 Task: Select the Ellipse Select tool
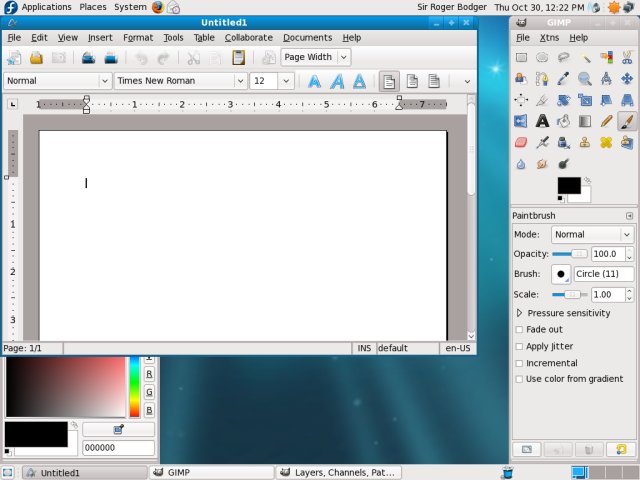(542, 58)
